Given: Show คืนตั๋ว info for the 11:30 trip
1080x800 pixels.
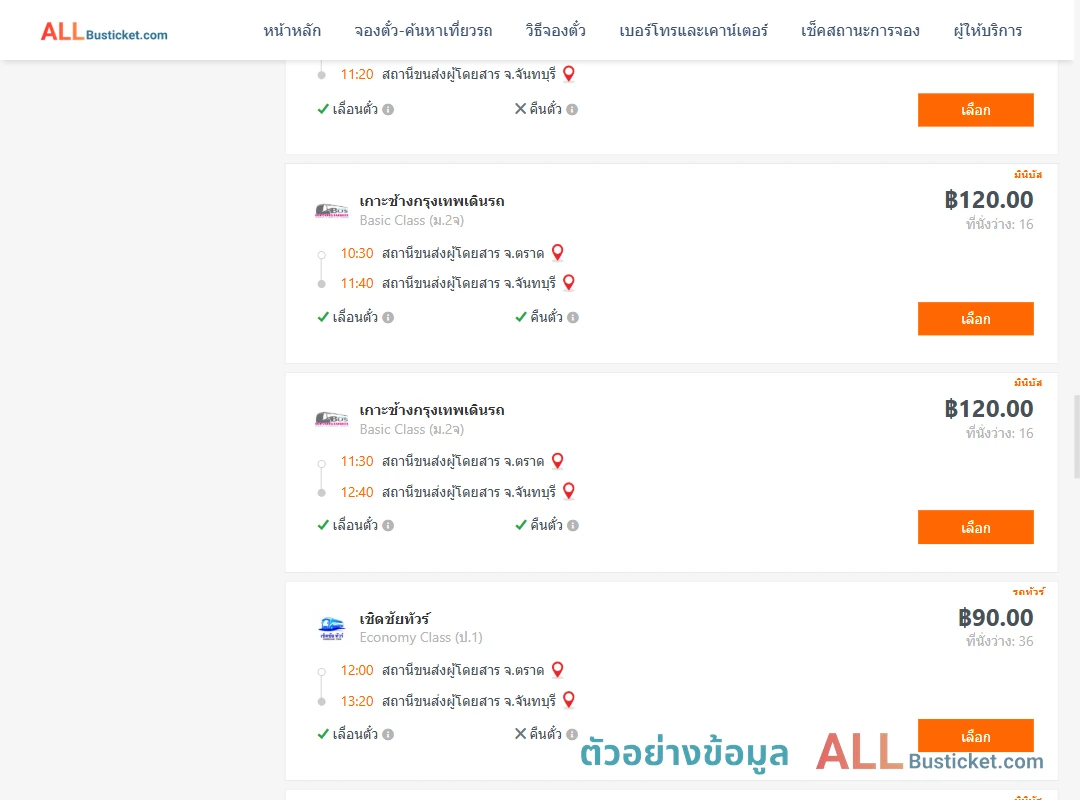Looking at the screenshot, I should tap(573, 526).
